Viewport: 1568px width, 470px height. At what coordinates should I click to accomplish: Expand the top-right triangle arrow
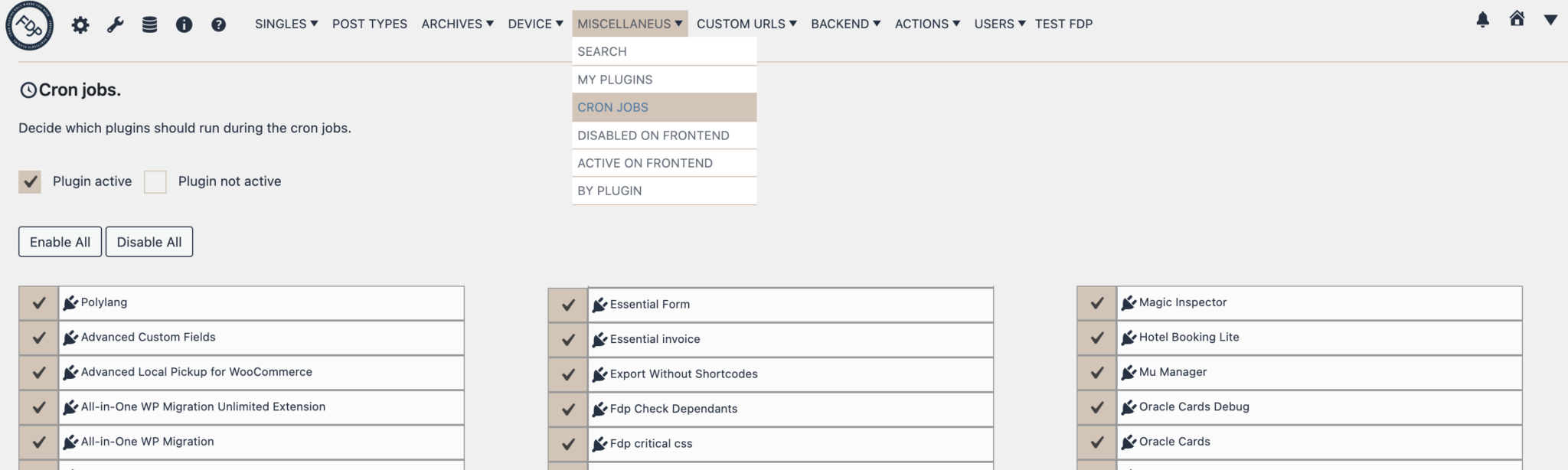pos(1550,20)
